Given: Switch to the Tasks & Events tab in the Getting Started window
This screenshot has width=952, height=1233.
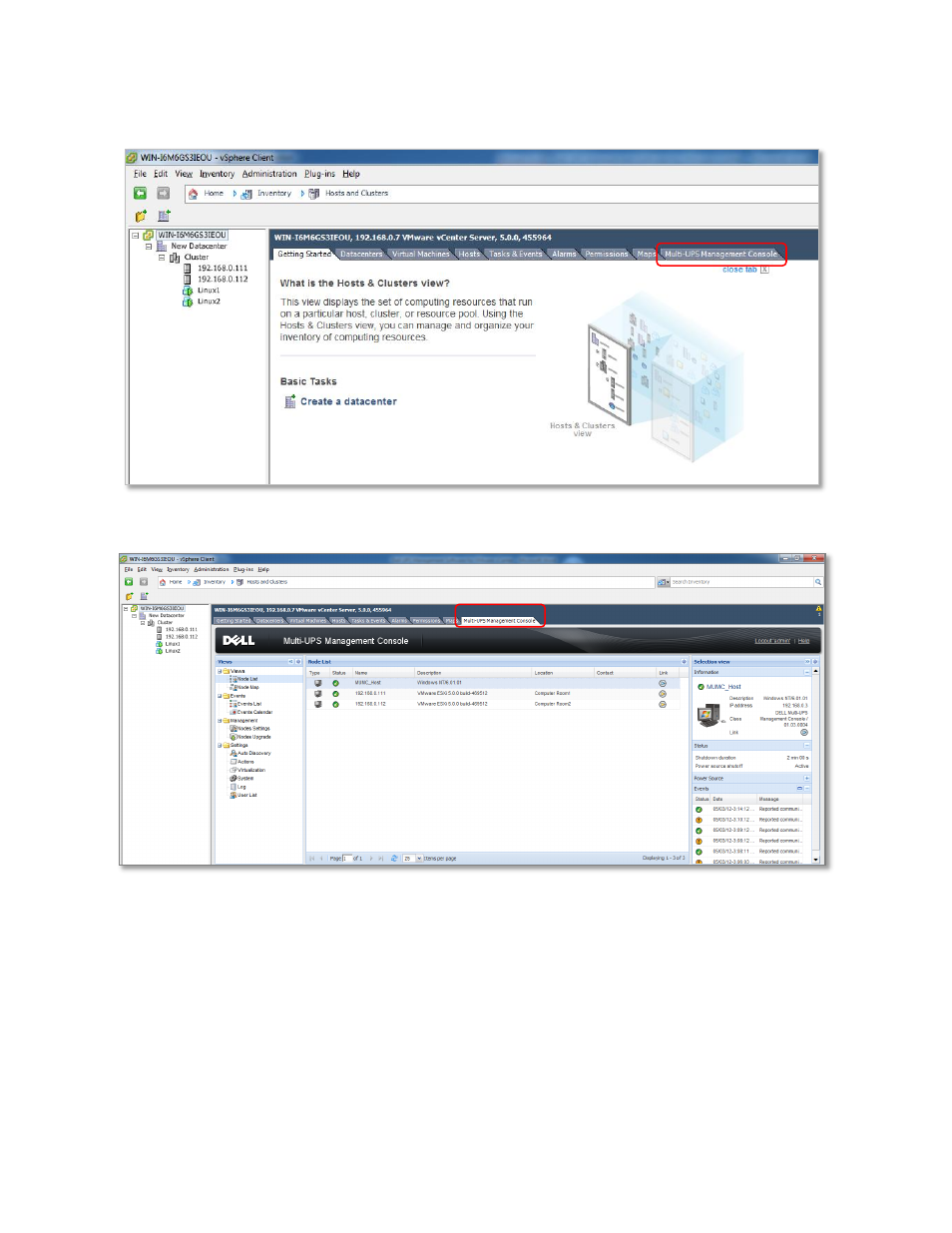Looking at the screenshot, I should 516,255.
